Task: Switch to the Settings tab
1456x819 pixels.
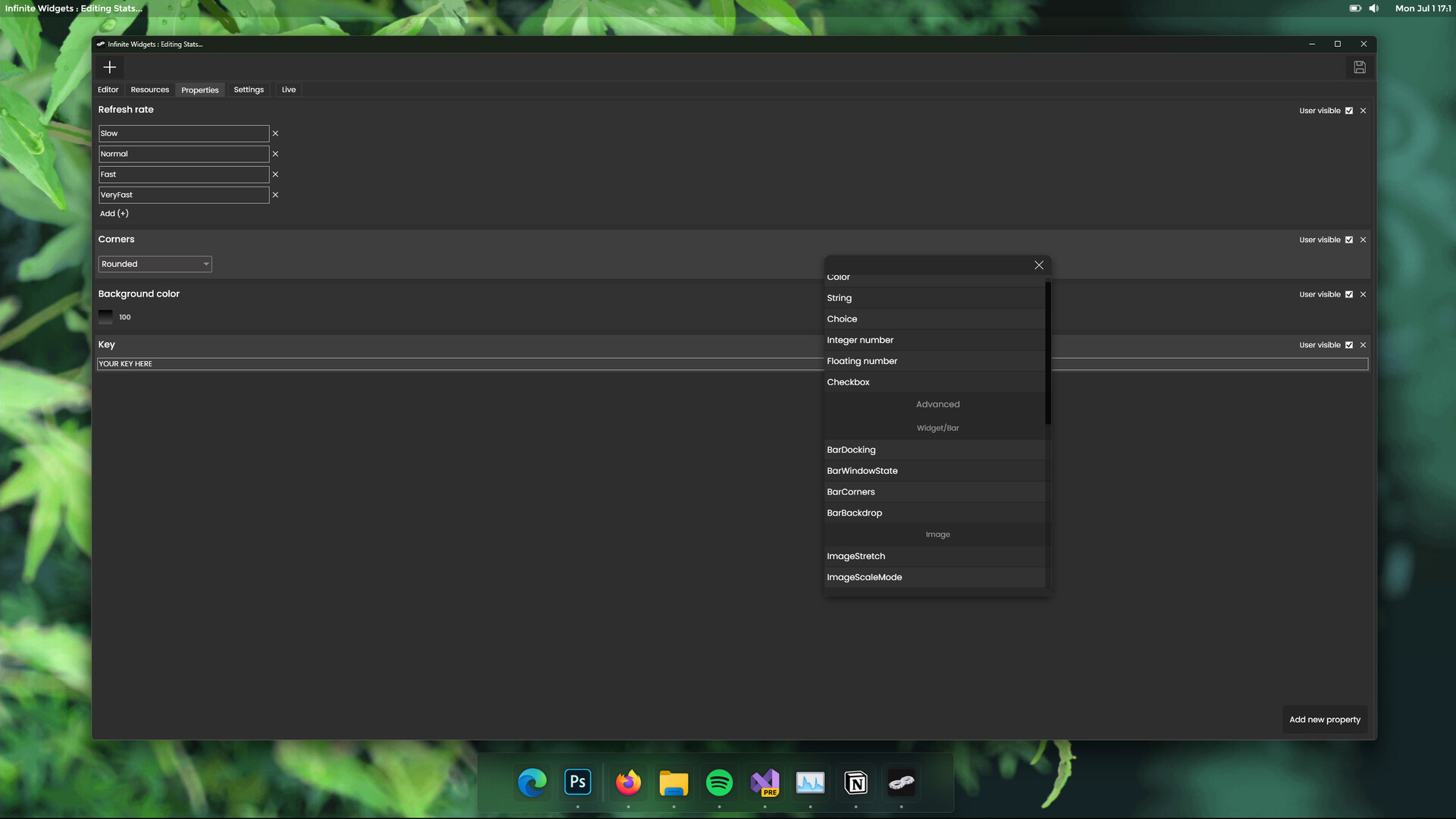Action: [249, 89]
